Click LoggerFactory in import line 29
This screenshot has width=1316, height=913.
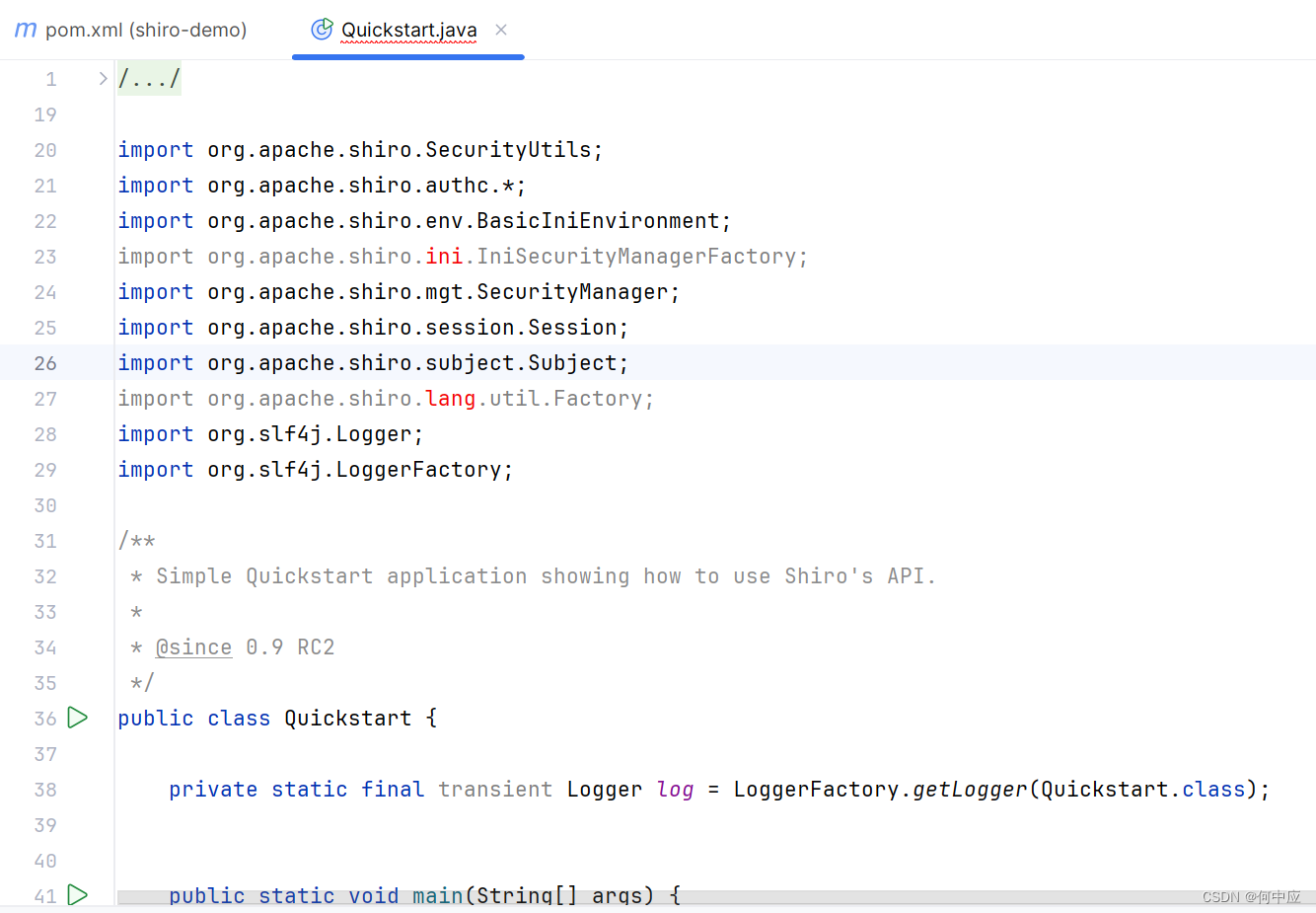click(419, 470)
